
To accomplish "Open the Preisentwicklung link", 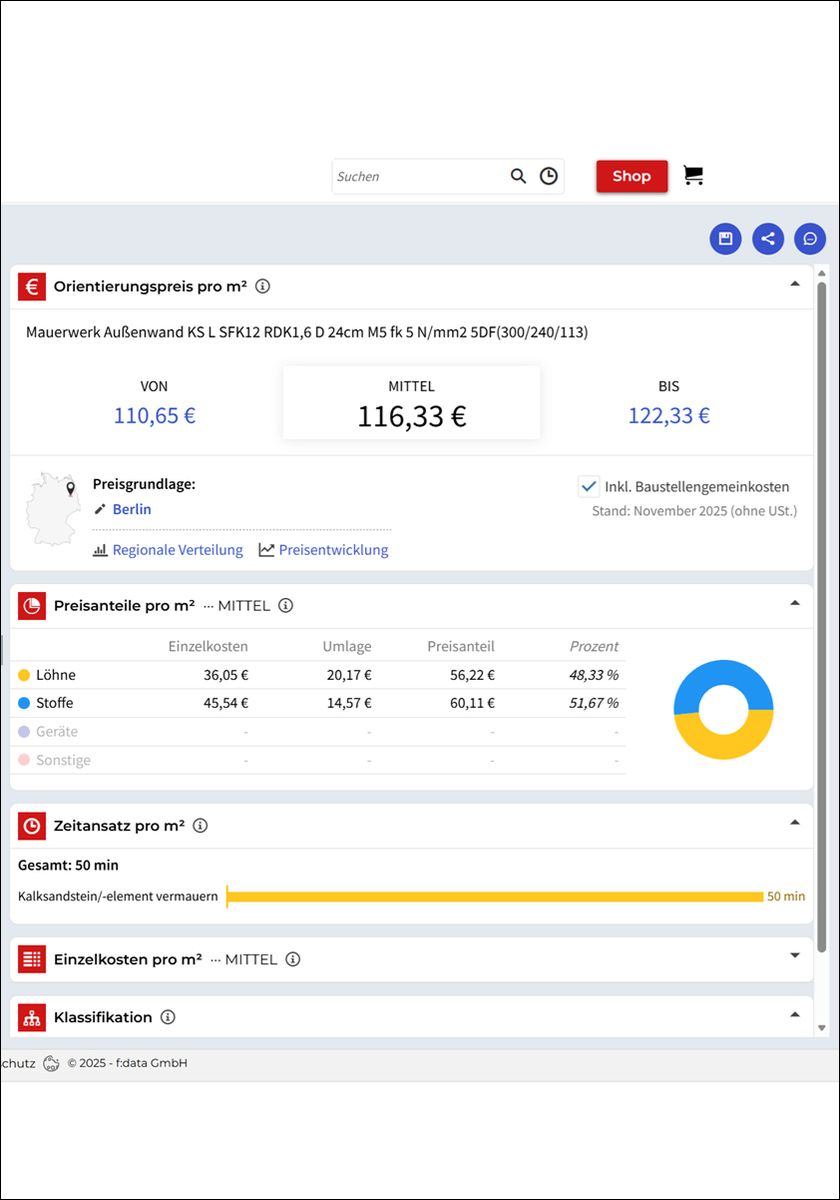I will coord(333,550).
